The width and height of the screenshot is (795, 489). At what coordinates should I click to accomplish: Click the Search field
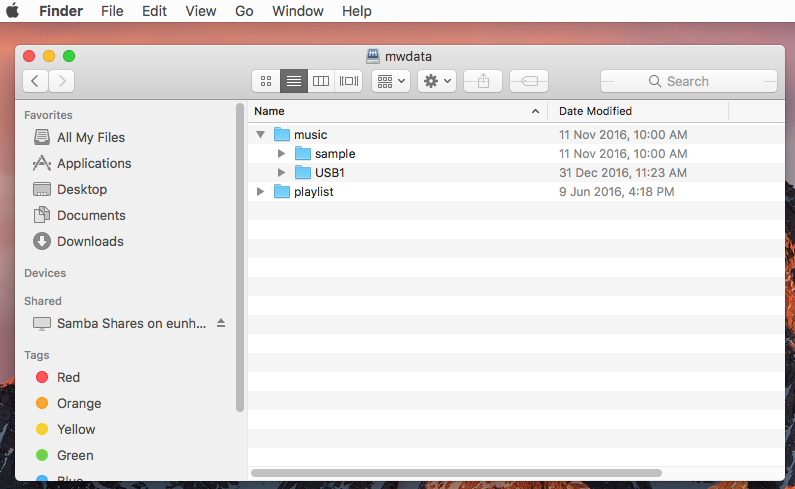688,81
